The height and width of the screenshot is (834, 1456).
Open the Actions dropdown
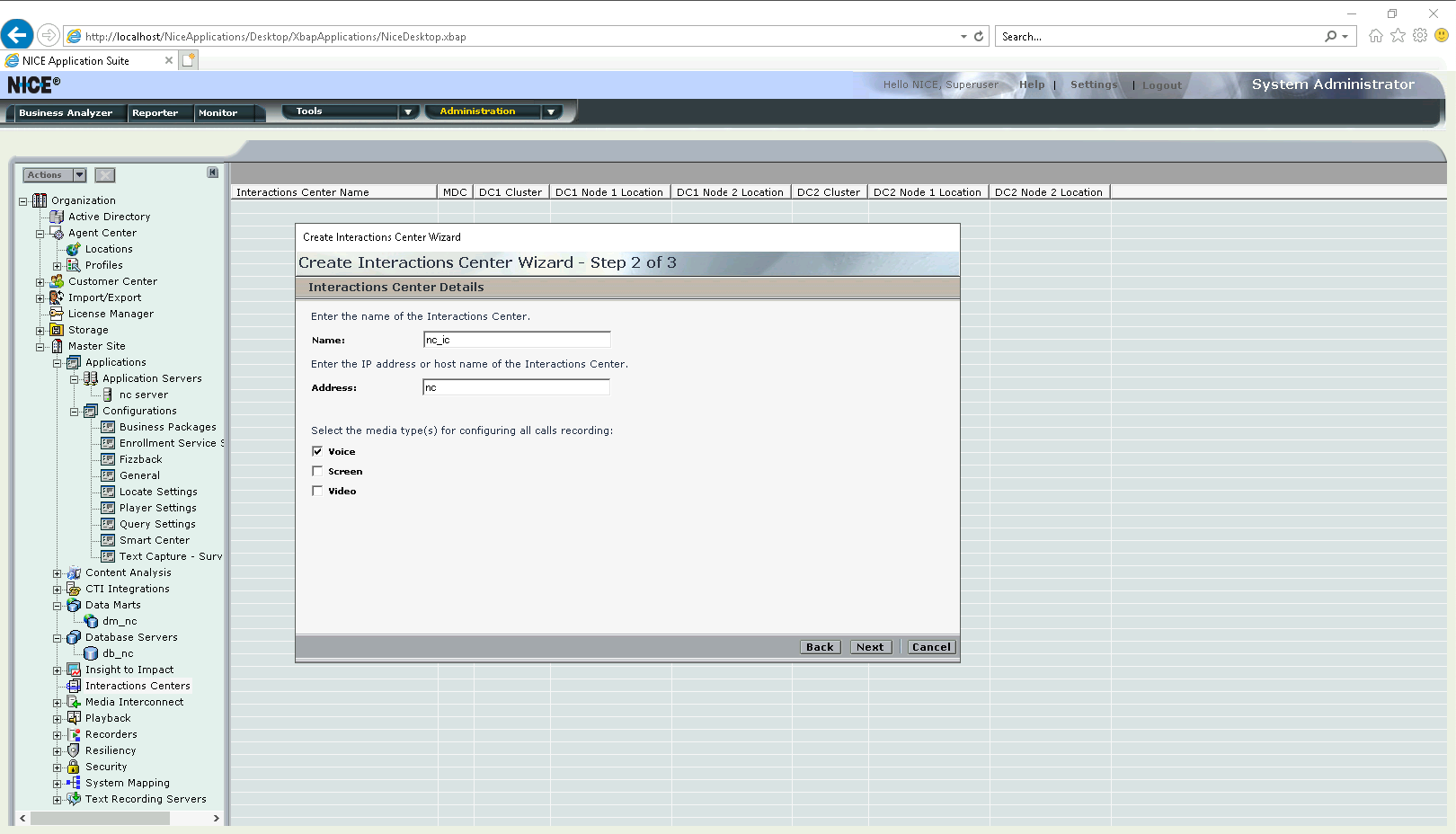(x=55, y=175)
